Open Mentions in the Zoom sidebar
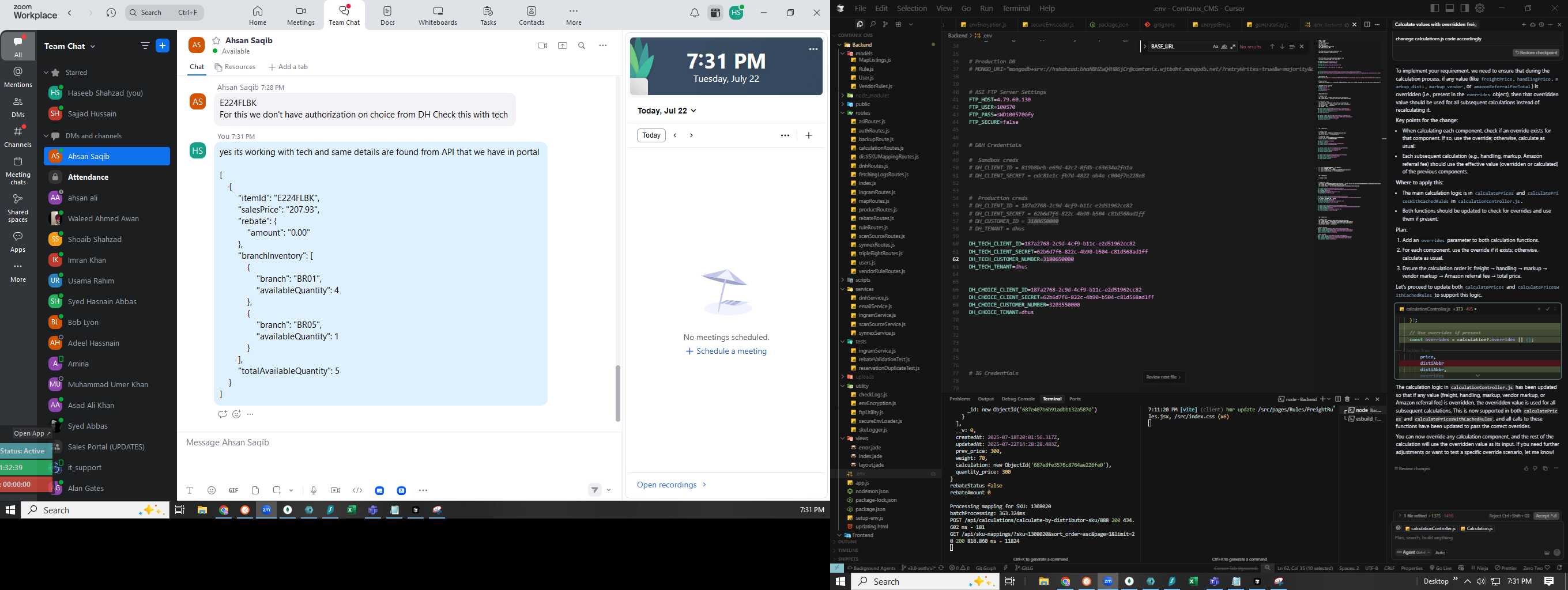 pos(18,77)
